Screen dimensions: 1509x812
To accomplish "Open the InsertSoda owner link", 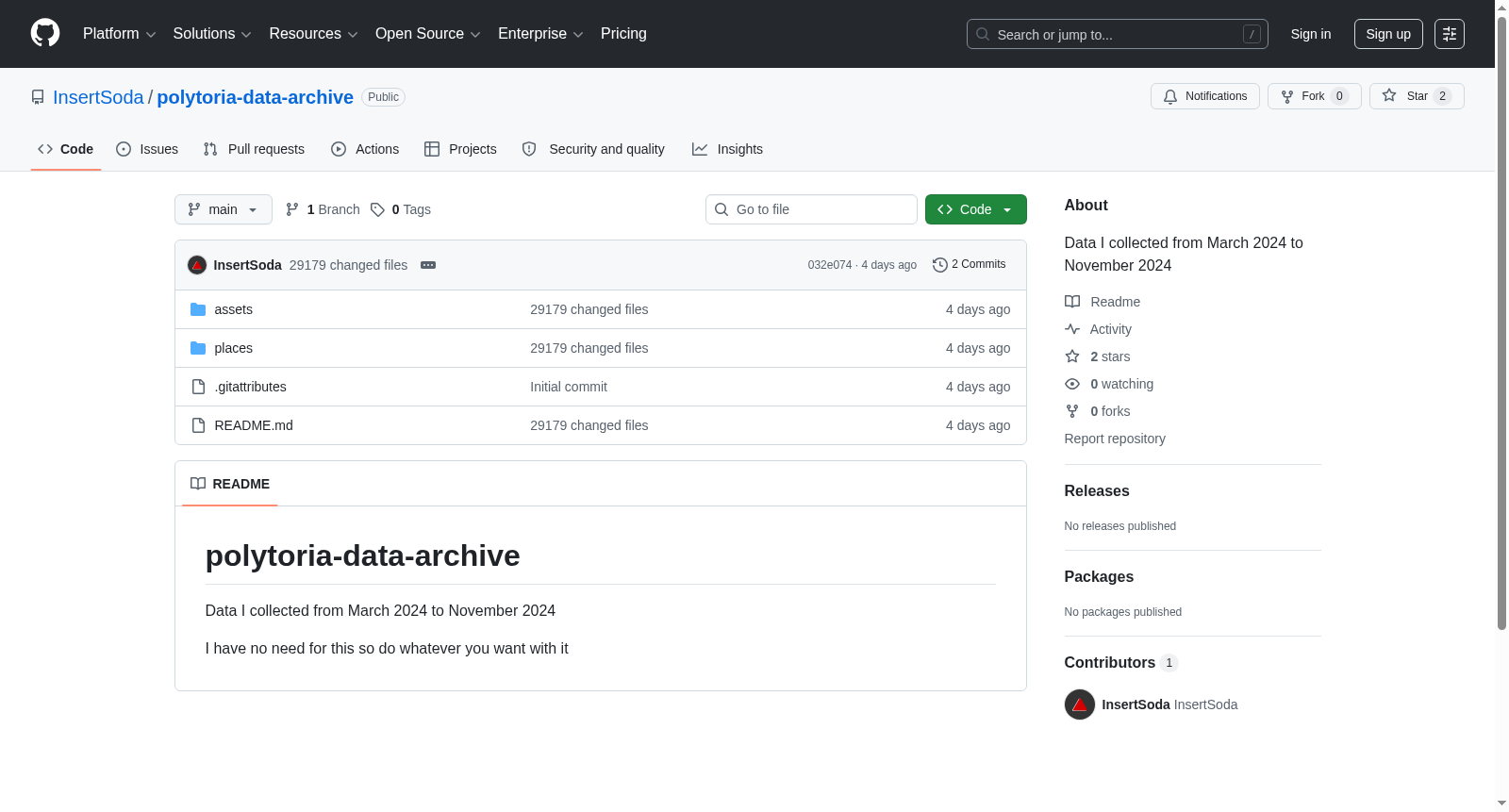I will (98, 97).
